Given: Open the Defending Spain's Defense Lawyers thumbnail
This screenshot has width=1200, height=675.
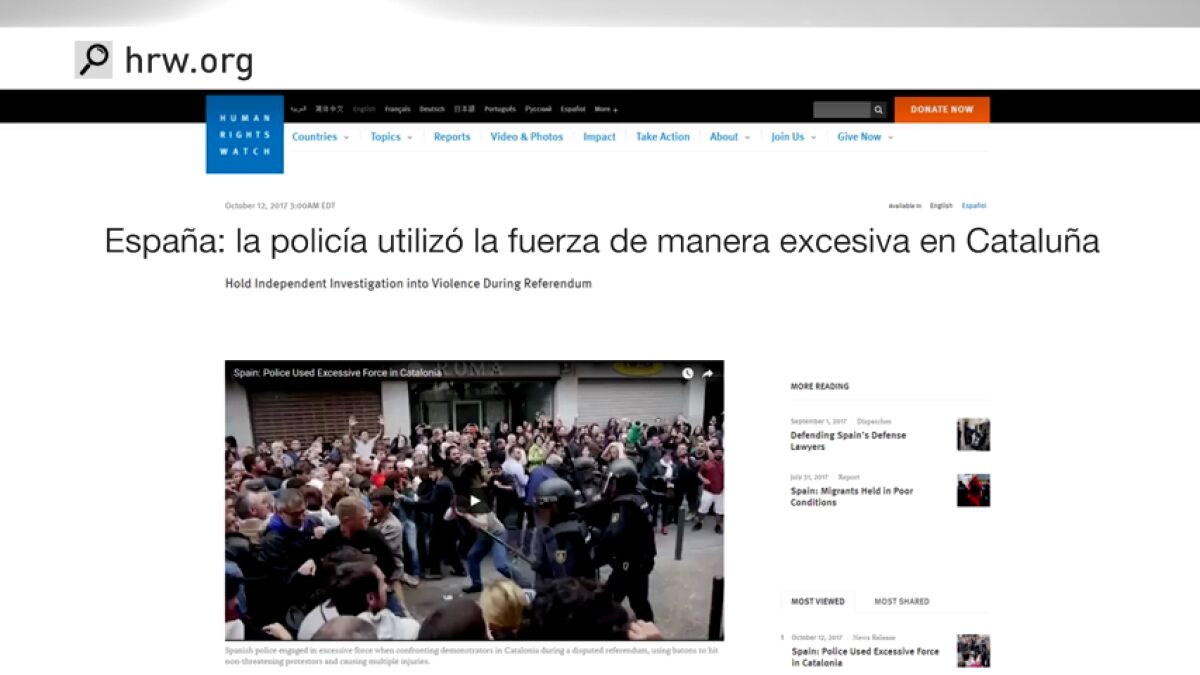Looking at the screenshot, I should (972, 435).
